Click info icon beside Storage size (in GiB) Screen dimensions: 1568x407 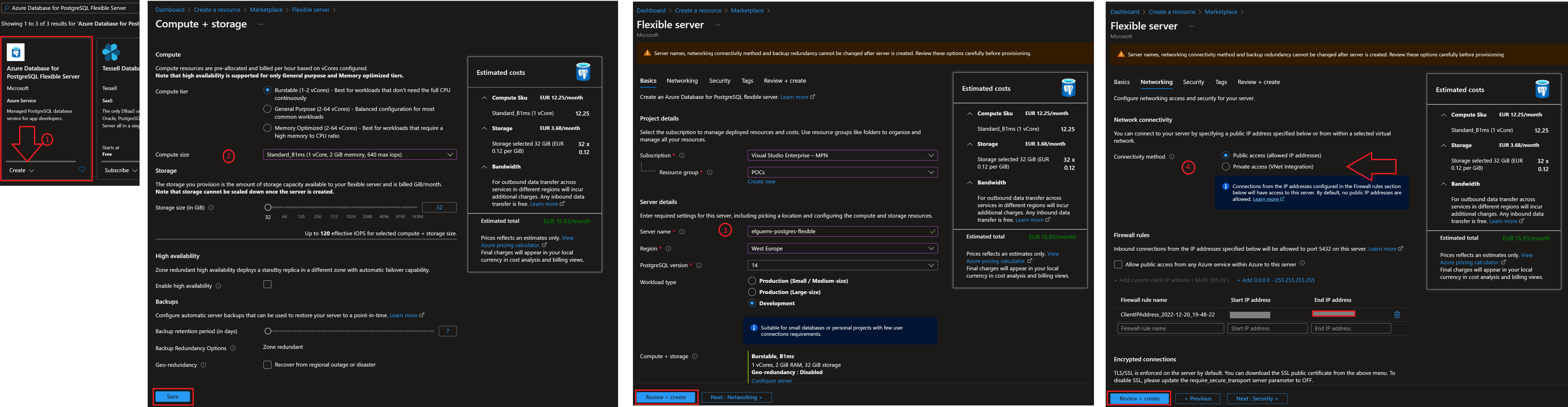[x=211, y=207]
